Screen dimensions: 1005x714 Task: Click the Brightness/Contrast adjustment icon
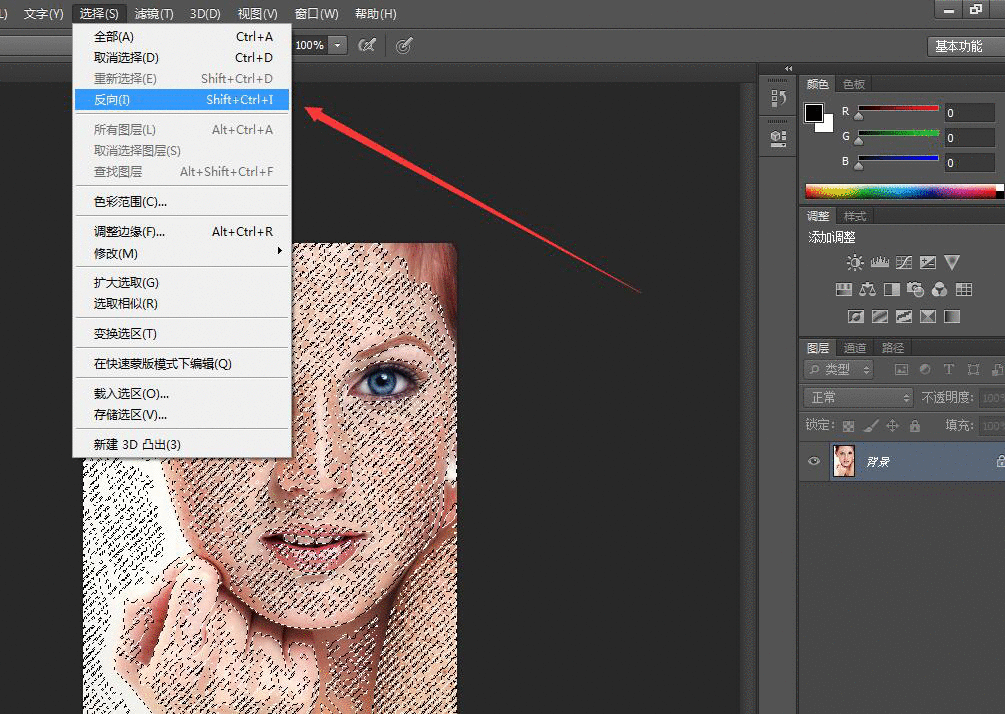coord(855,263)
